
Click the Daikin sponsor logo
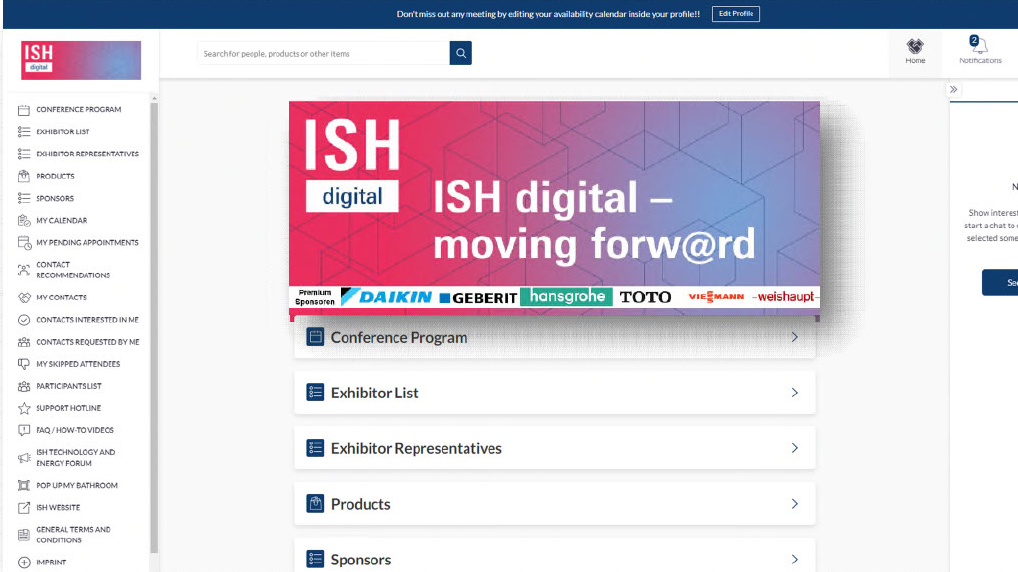[x=386, y=297]
